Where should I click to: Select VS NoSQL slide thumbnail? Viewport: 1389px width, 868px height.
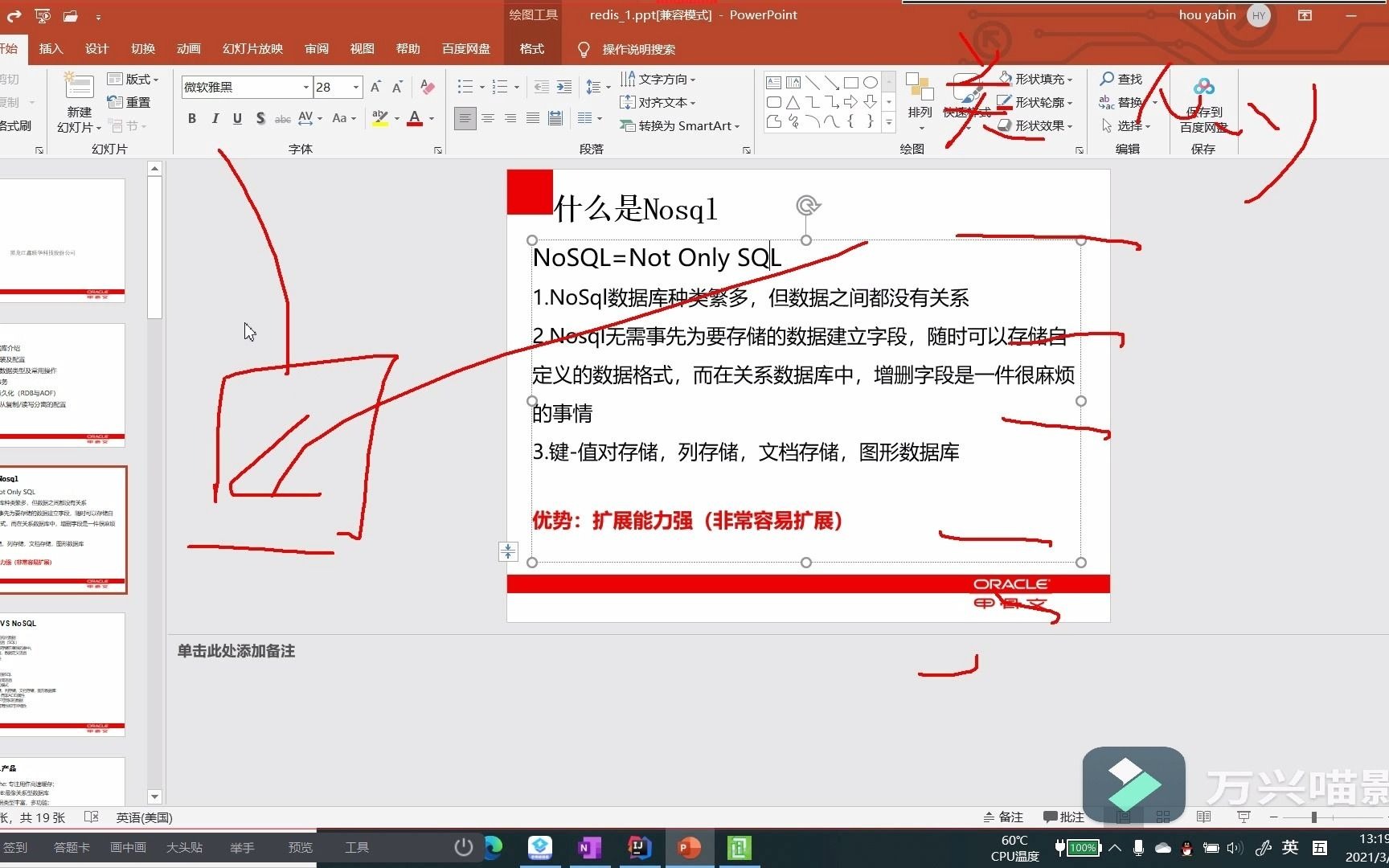63,674
